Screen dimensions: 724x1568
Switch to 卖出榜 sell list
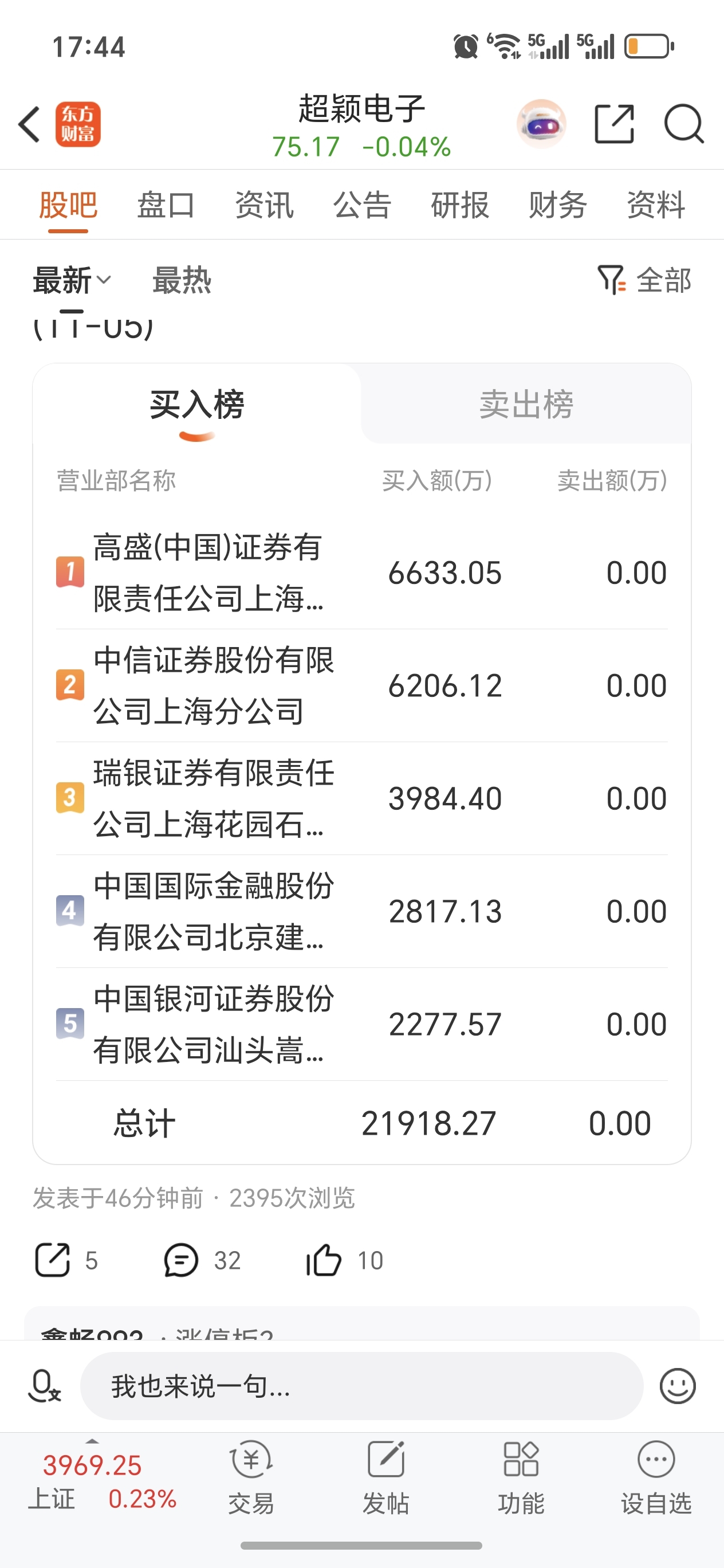pos(526,404)
